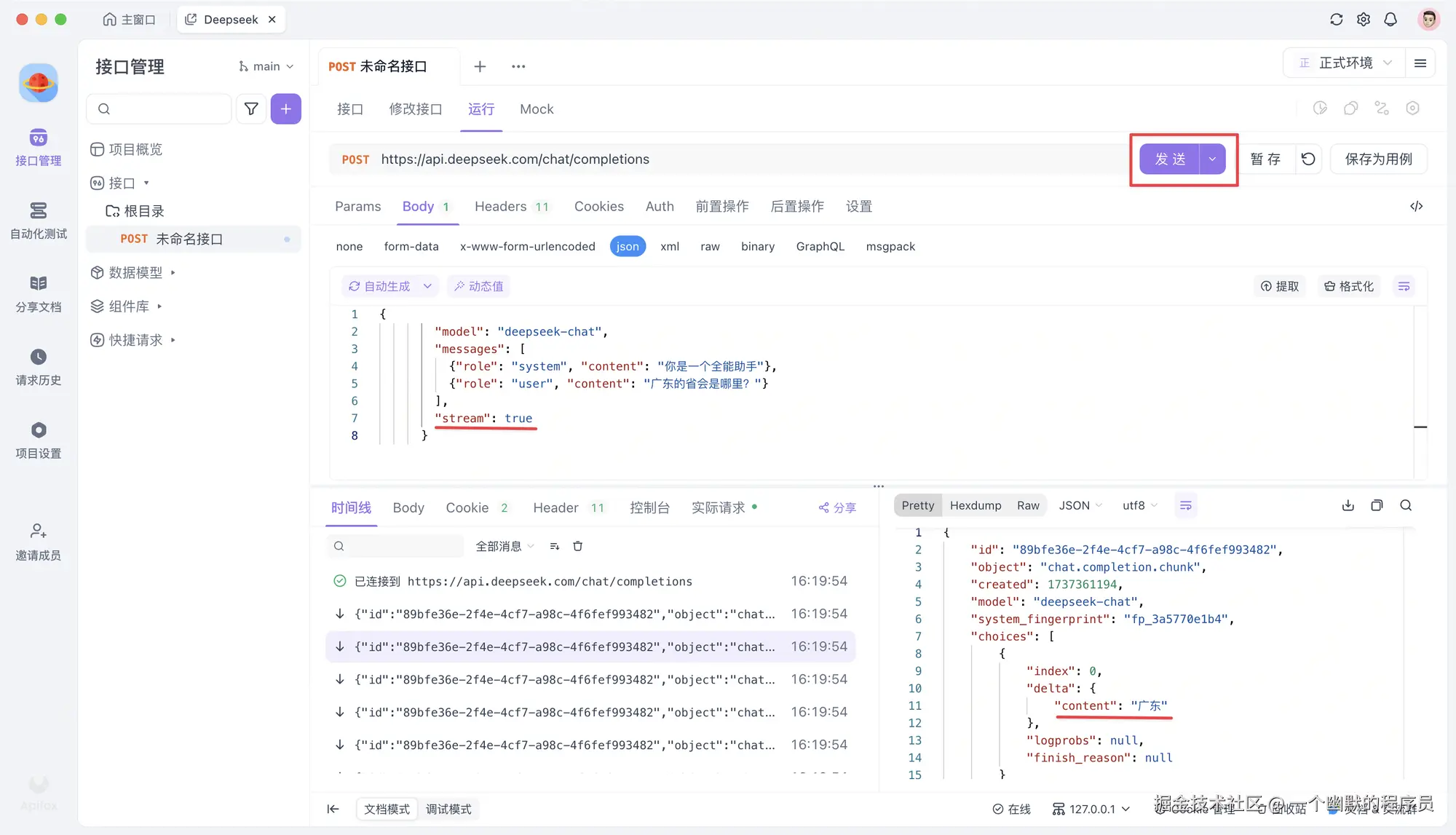The image size is (1456, 835).
Task: Download the response using download icon
Action: 1348,505
